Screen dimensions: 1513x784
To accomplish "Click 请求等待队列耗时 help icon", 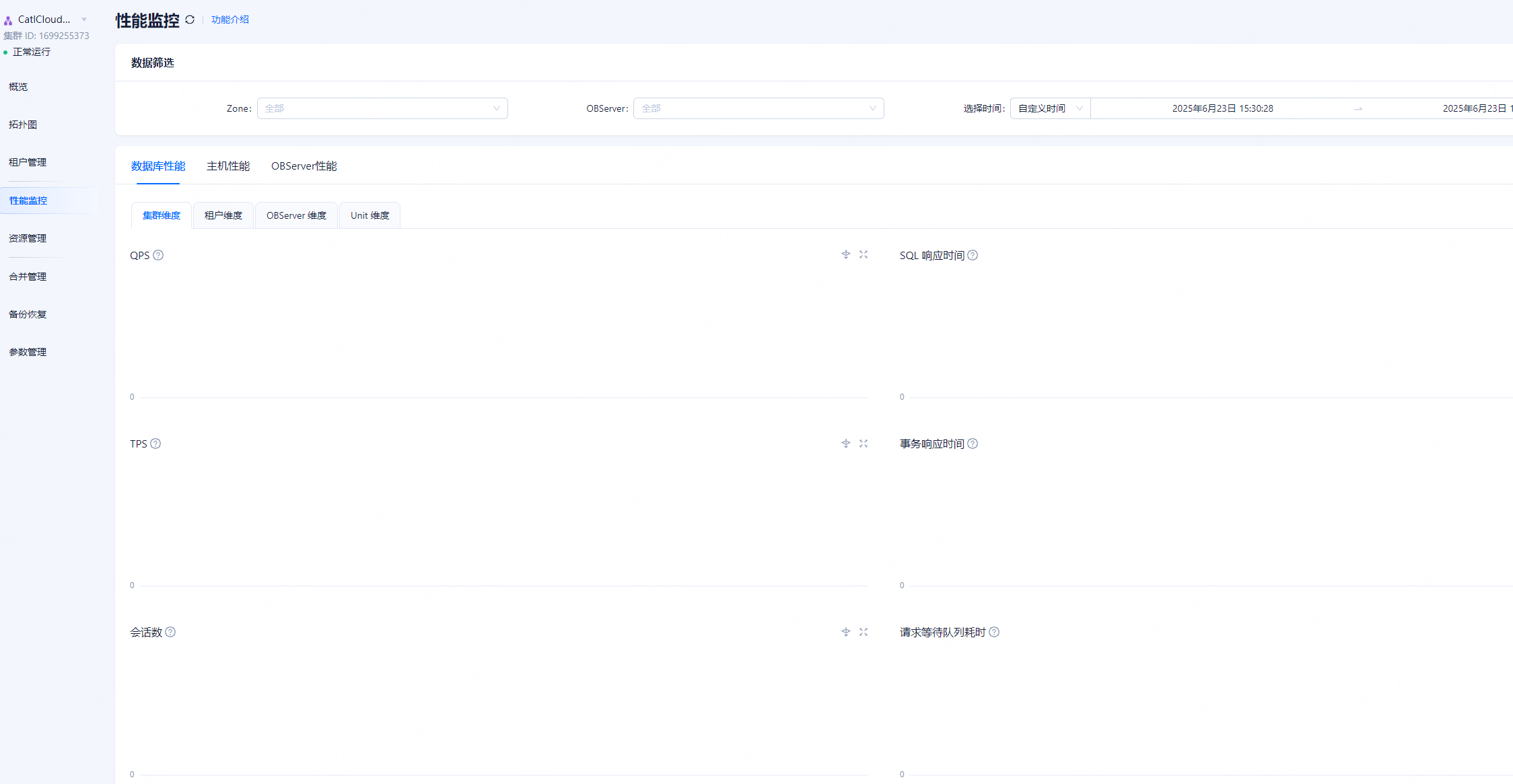I will 994,632.
